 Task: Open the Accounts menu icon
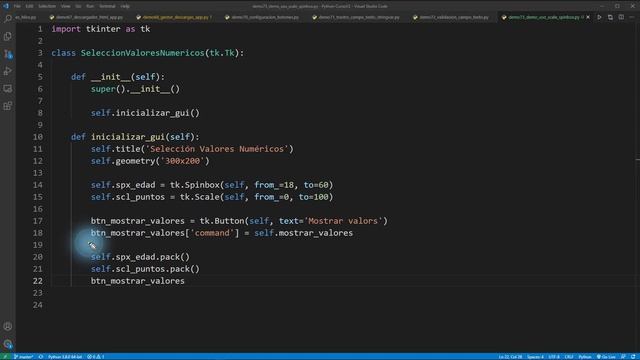pyautogui.click(x=8, y=326)
